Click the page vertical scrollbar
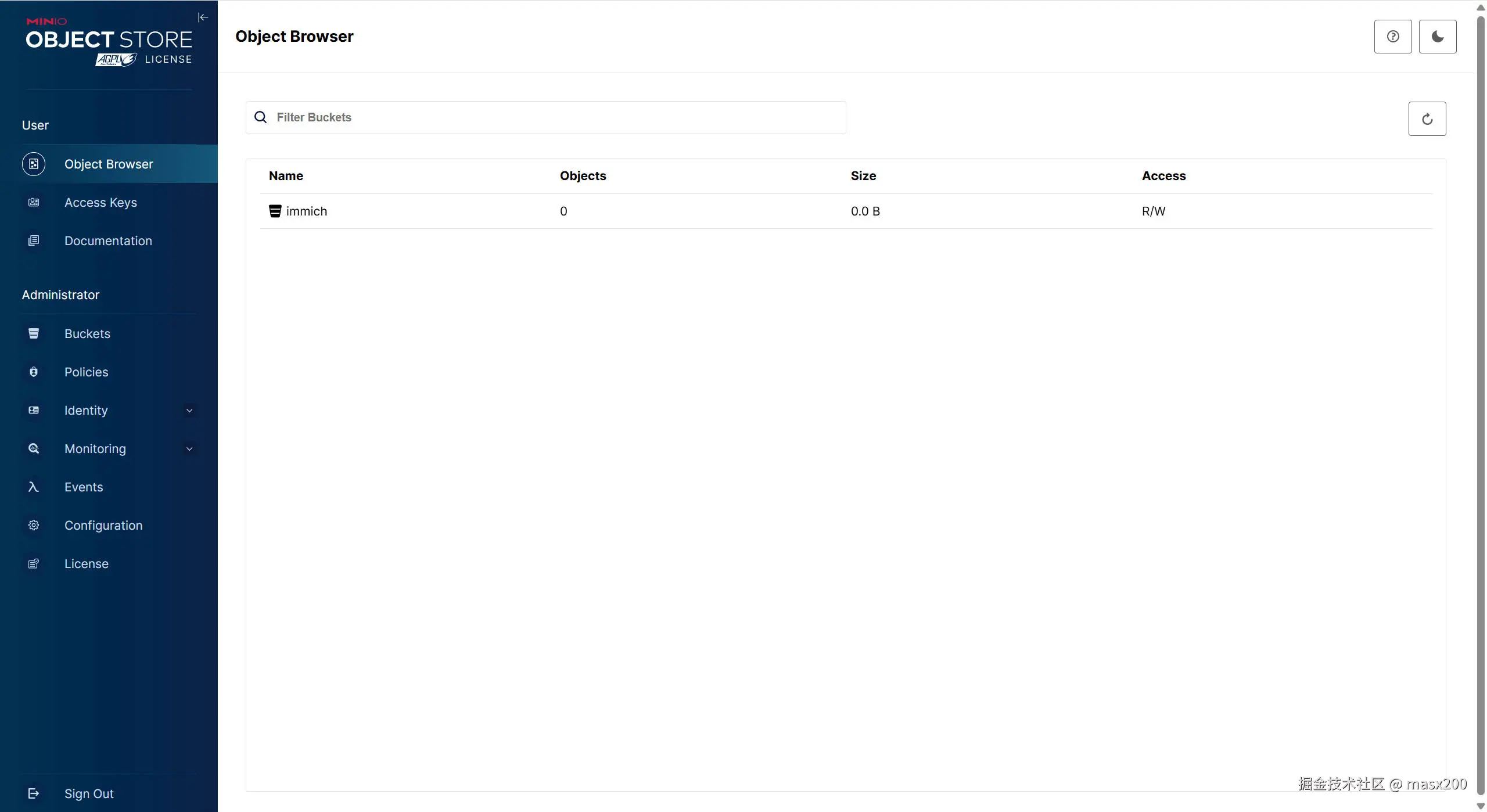Screen dimensions: 1487x812 coord(1481,407)
